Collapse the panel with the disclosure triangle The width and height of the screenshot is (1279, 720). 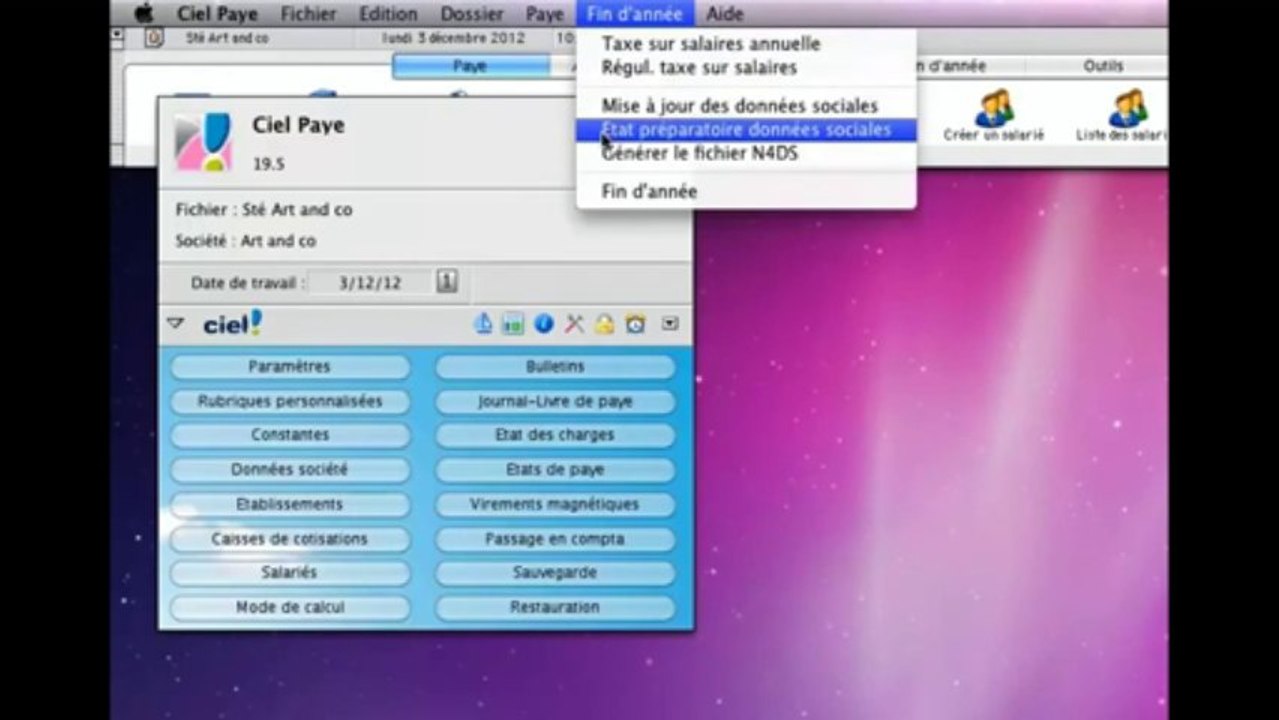coord(175,323)
